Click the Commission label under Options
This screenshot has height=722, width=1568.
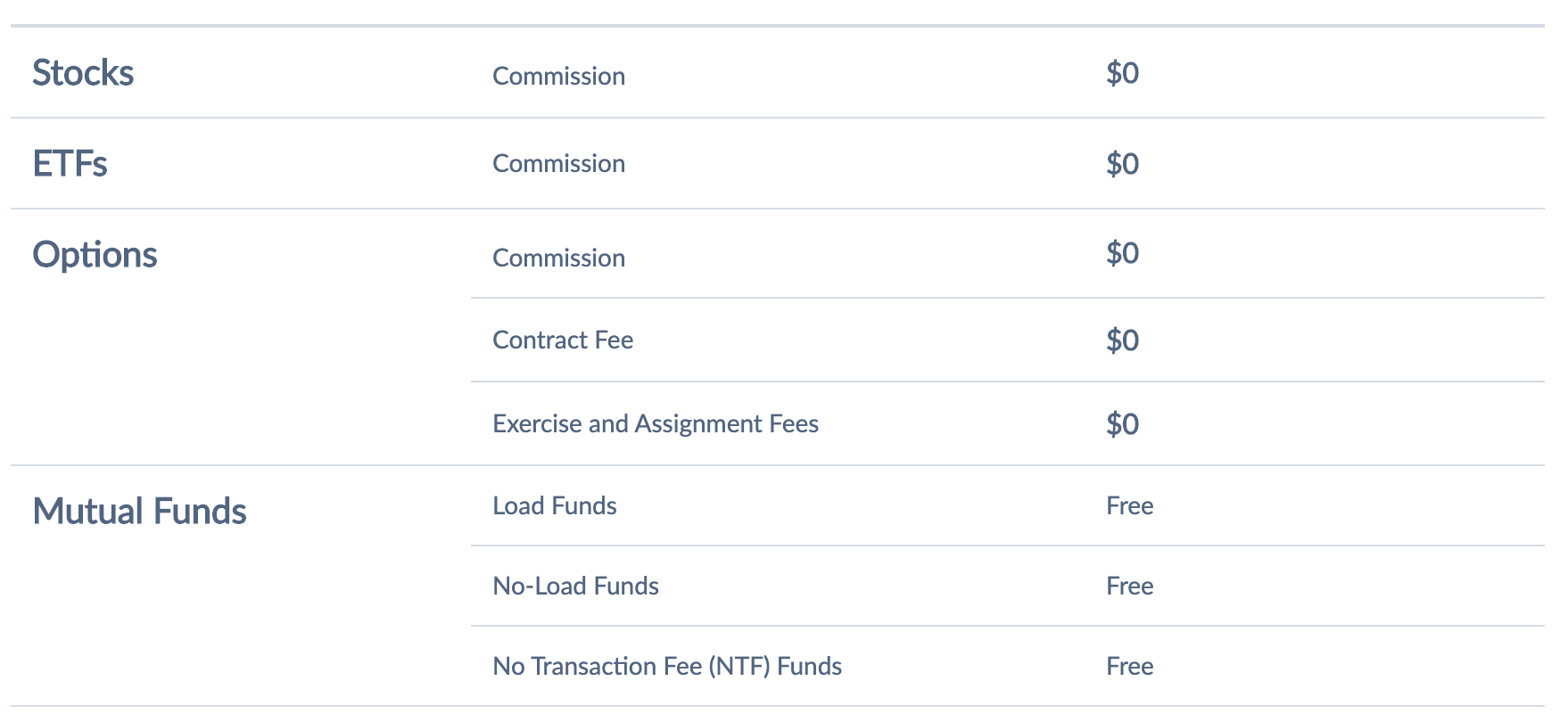click(558, 258)
